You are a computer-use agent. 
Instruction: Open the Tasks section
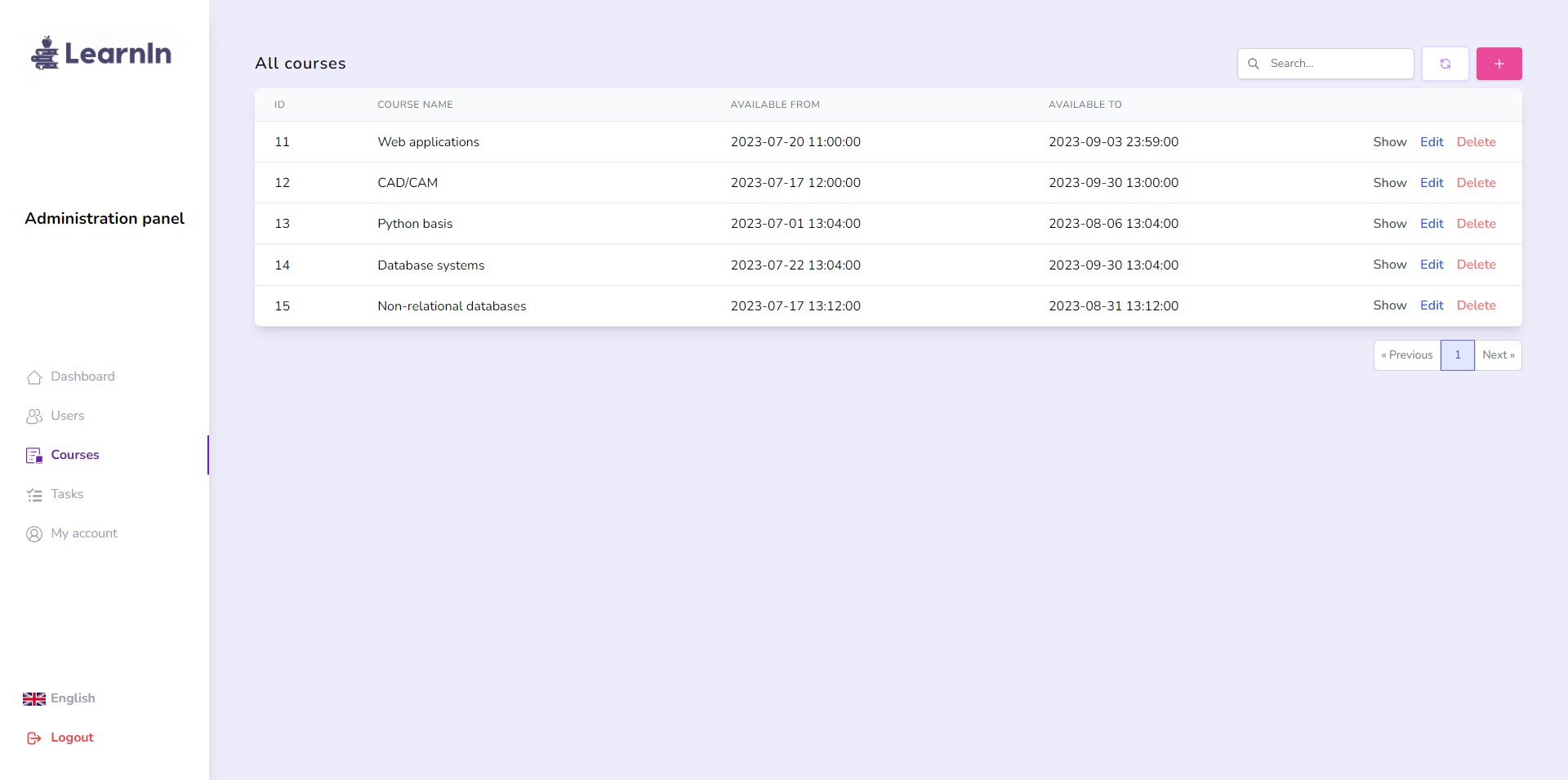[x=67, y=494]
